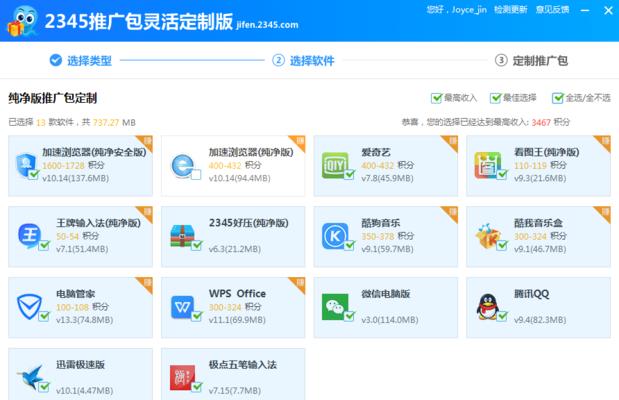Click the 737.27 MB total size text
The image size is (619, 400).
click(x=114, y=122)
